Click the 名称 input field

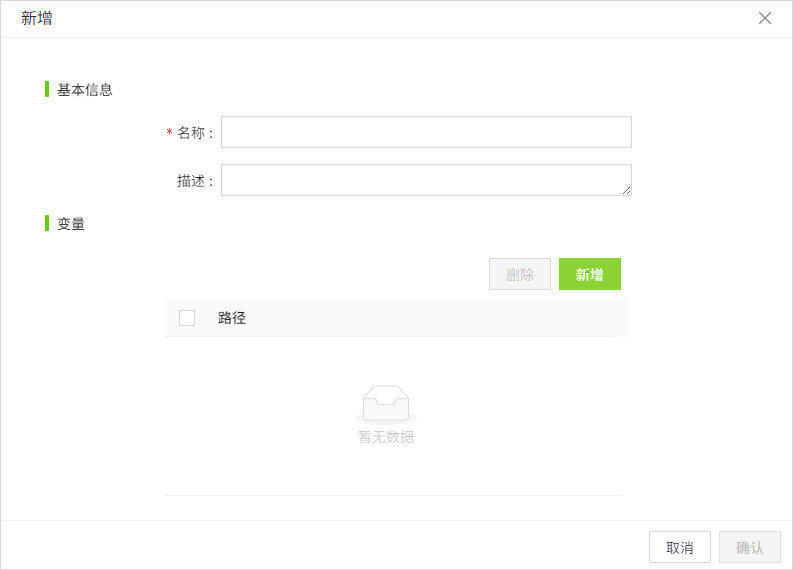(x=426, y=132)
